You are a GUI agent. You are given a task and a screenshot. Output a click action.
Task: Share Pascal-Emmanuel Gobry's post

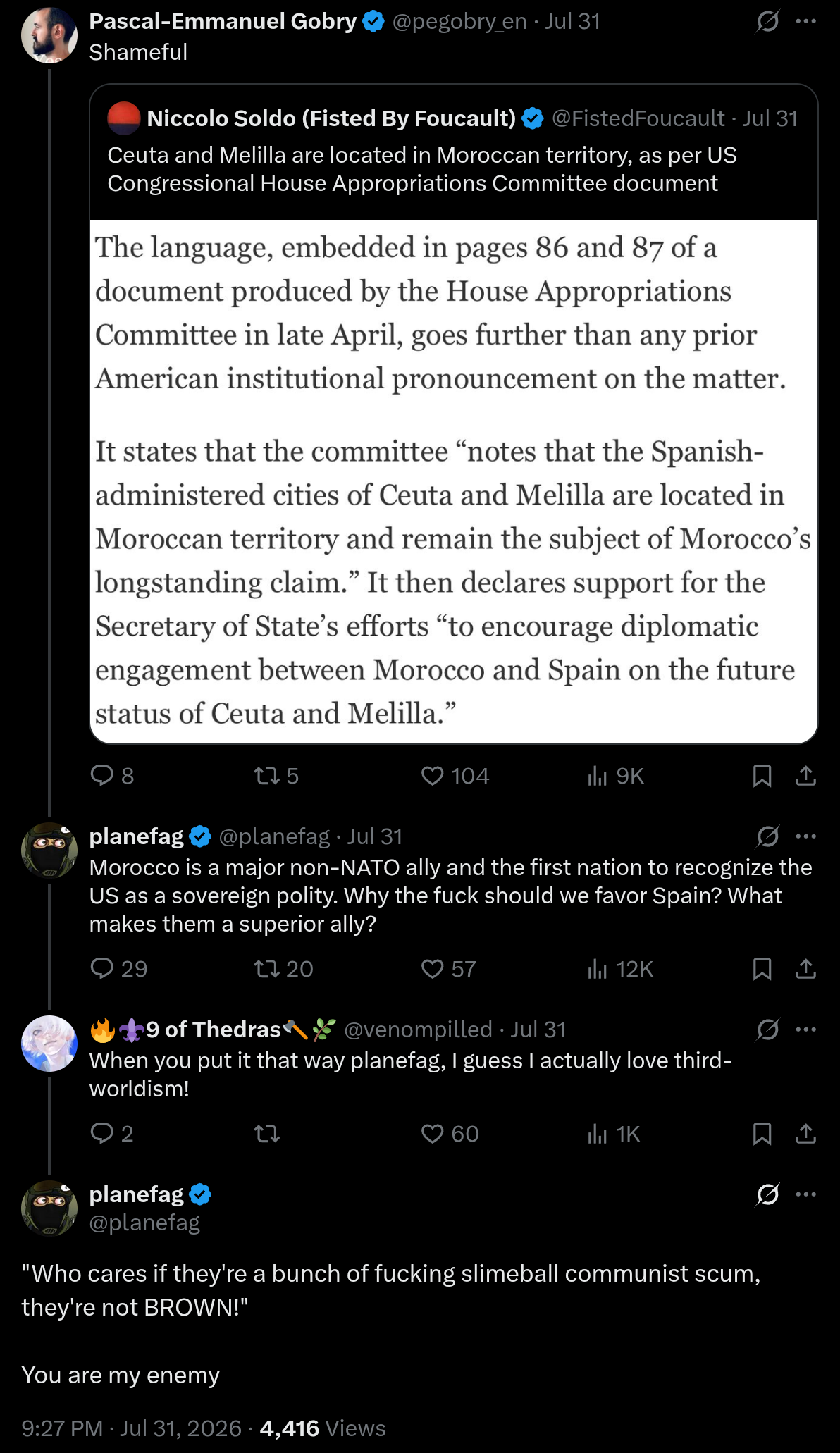pos(805,776)
